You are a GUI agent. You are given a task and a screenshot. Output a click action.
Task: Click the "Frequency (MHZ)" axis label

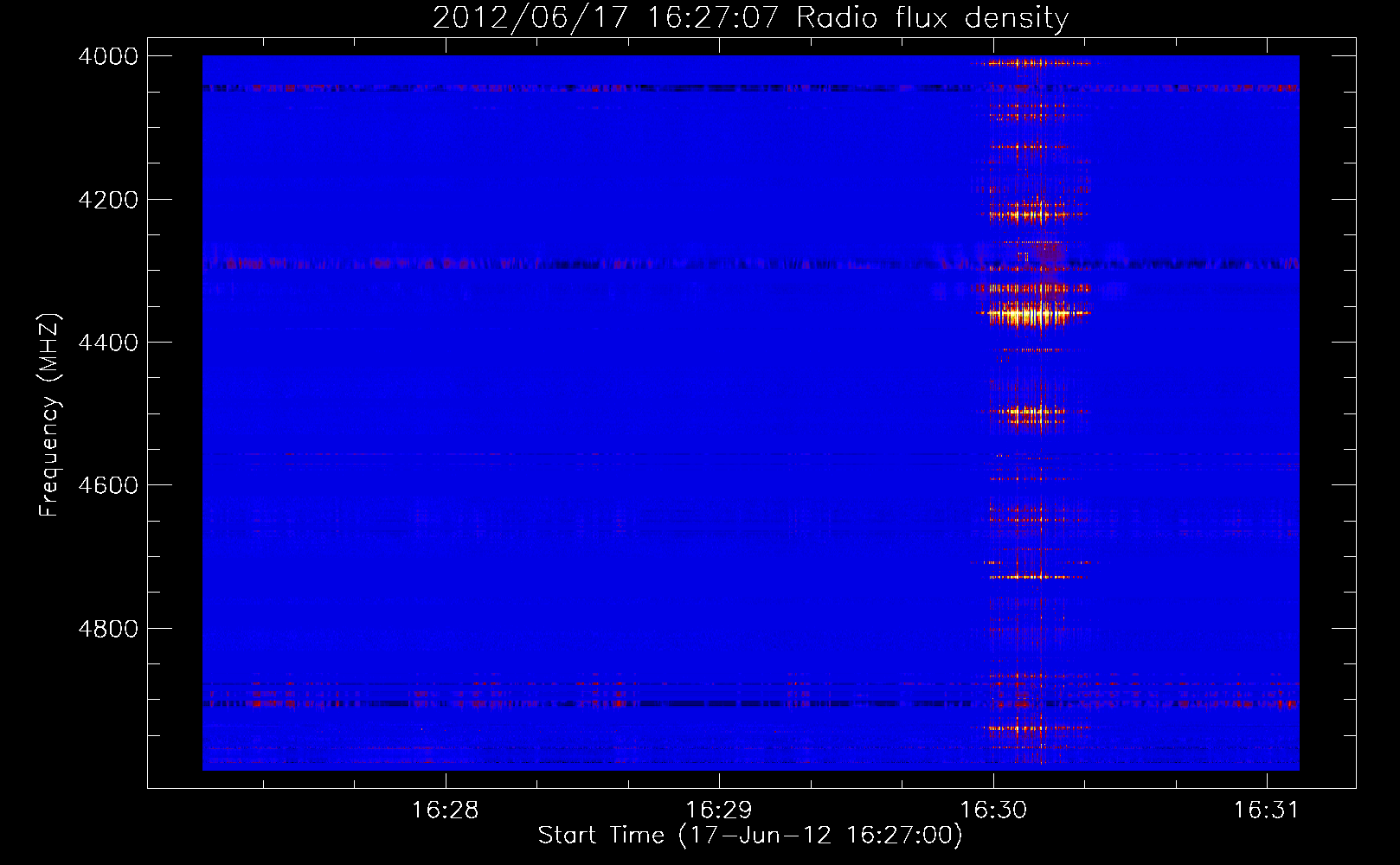[49, 414]
